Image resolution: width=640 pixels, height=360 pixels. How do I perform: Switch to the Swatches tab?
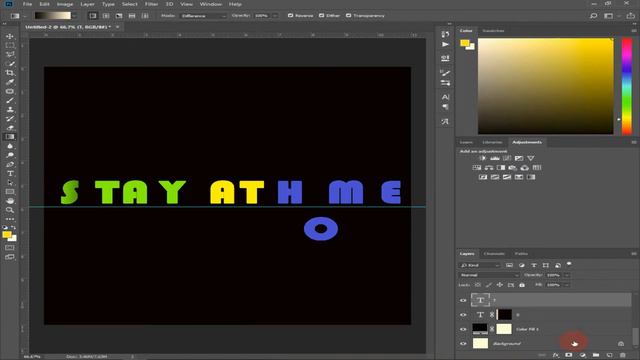point(493,31)
